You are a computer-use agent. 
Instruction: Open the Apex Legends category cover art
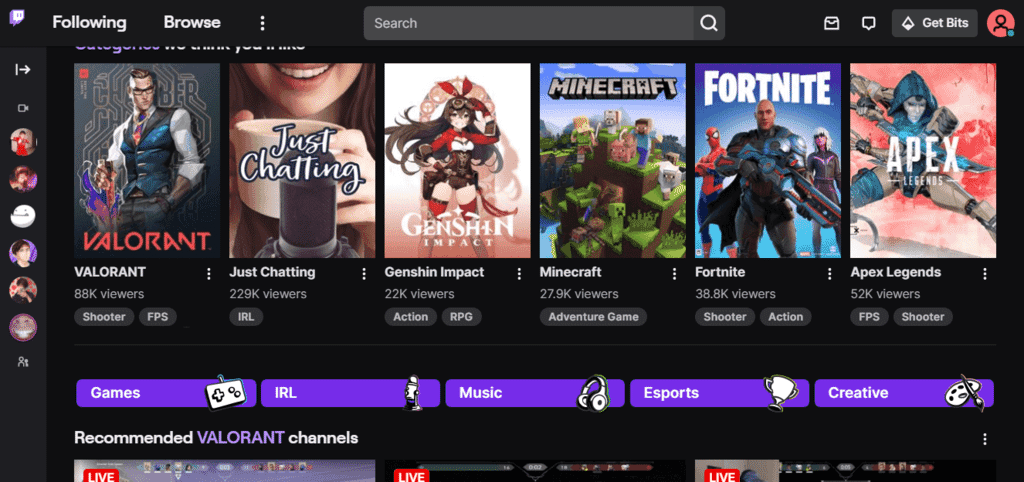pos(923,161)
